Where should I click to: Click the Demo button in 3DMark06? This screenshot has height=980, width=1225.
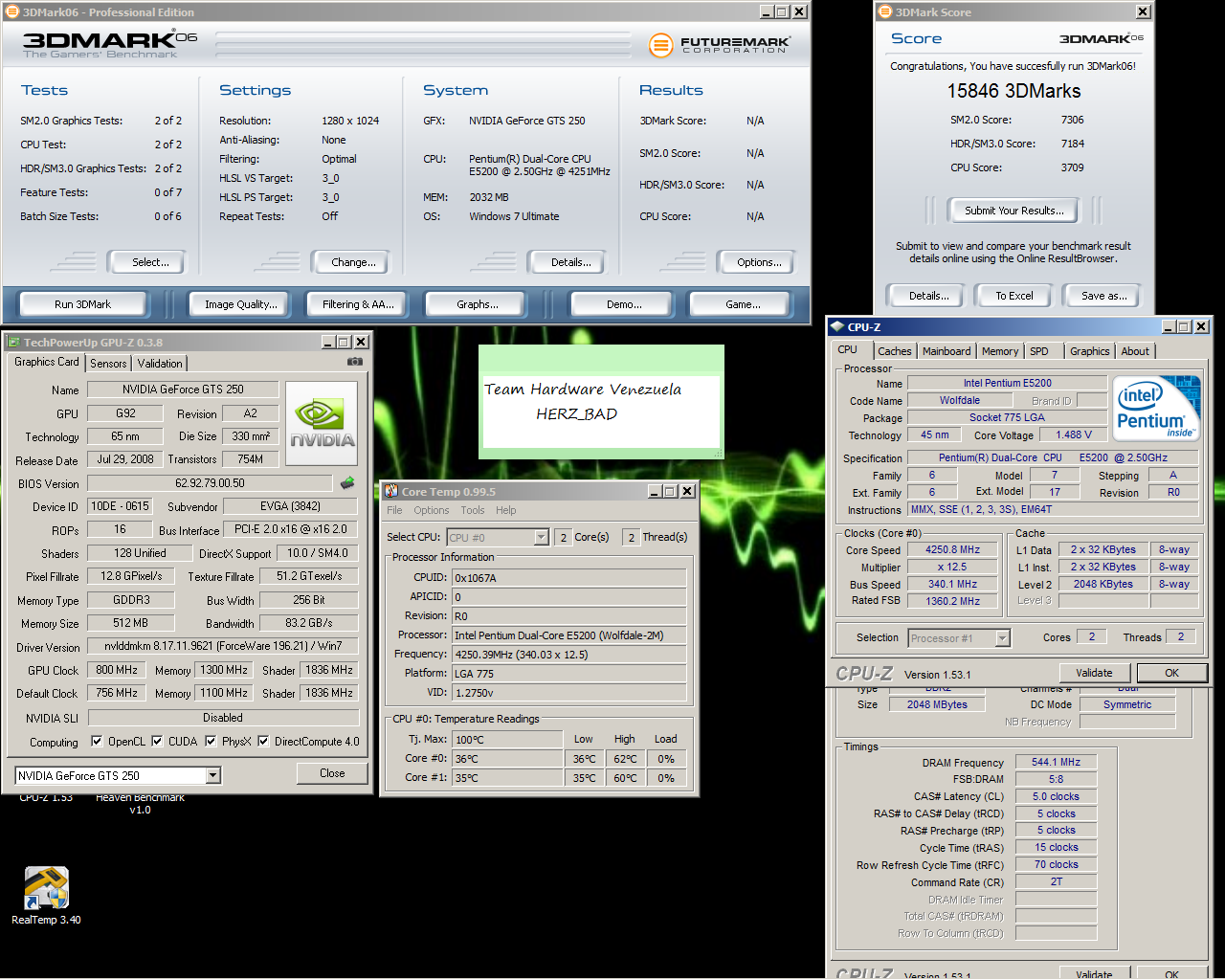(624, 304)
